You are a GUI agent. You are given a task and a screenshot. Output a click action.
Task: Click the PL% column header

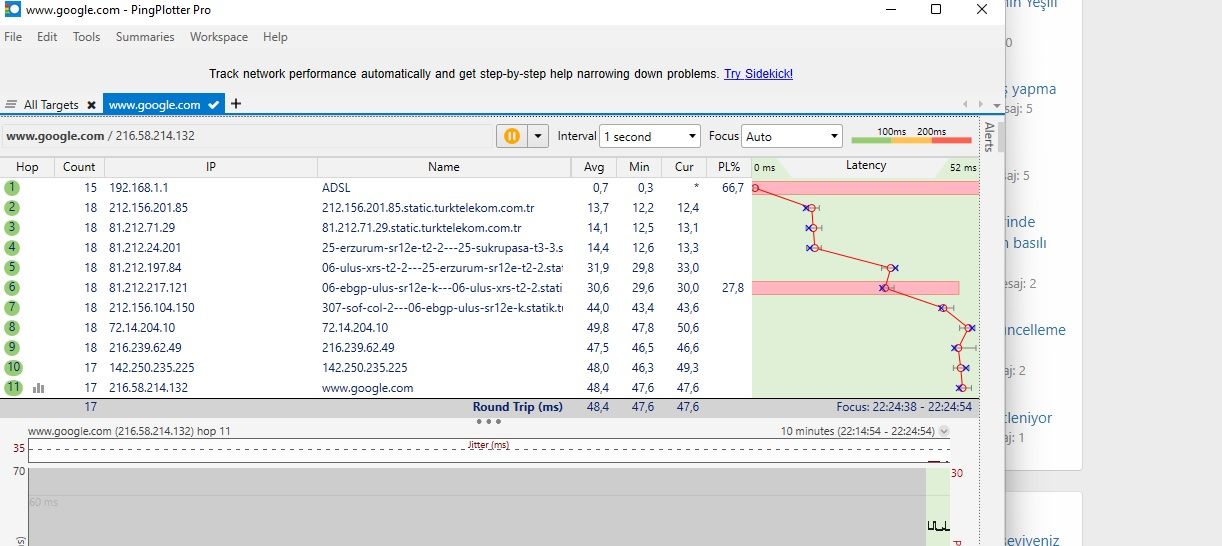point(728,167)
